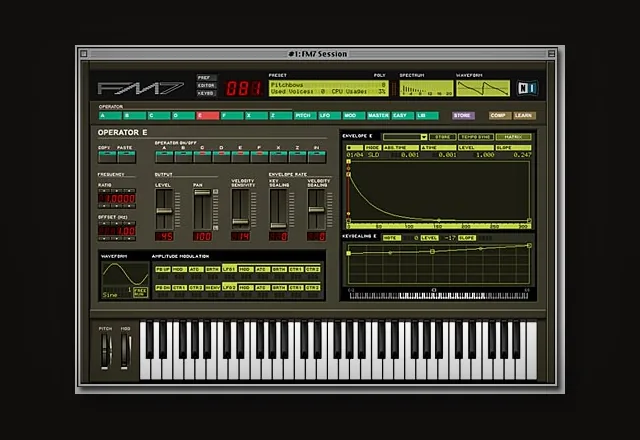This screenshot has width=640, height=440.
Task: Click the Native Instruments NI logo
Action: click(x=527, y=88)
